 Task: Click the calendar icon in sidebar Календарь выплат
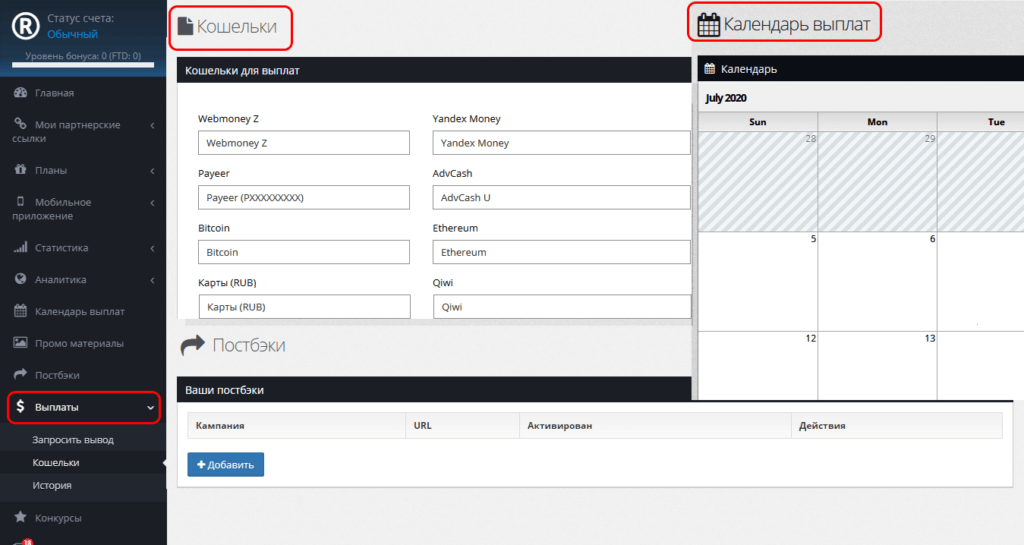point(20,311)
